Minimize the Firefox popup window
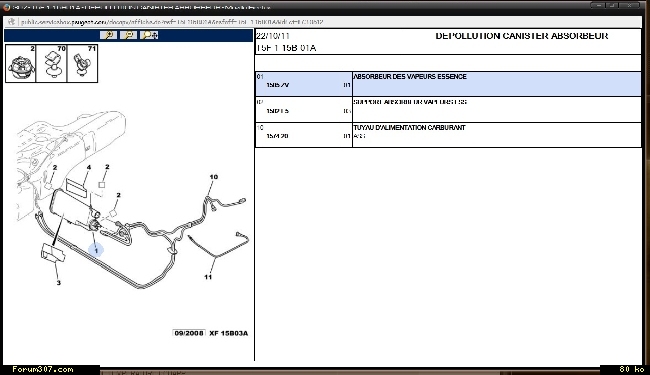Viewport: 650px width, 375px height. (x=598, y=5)
